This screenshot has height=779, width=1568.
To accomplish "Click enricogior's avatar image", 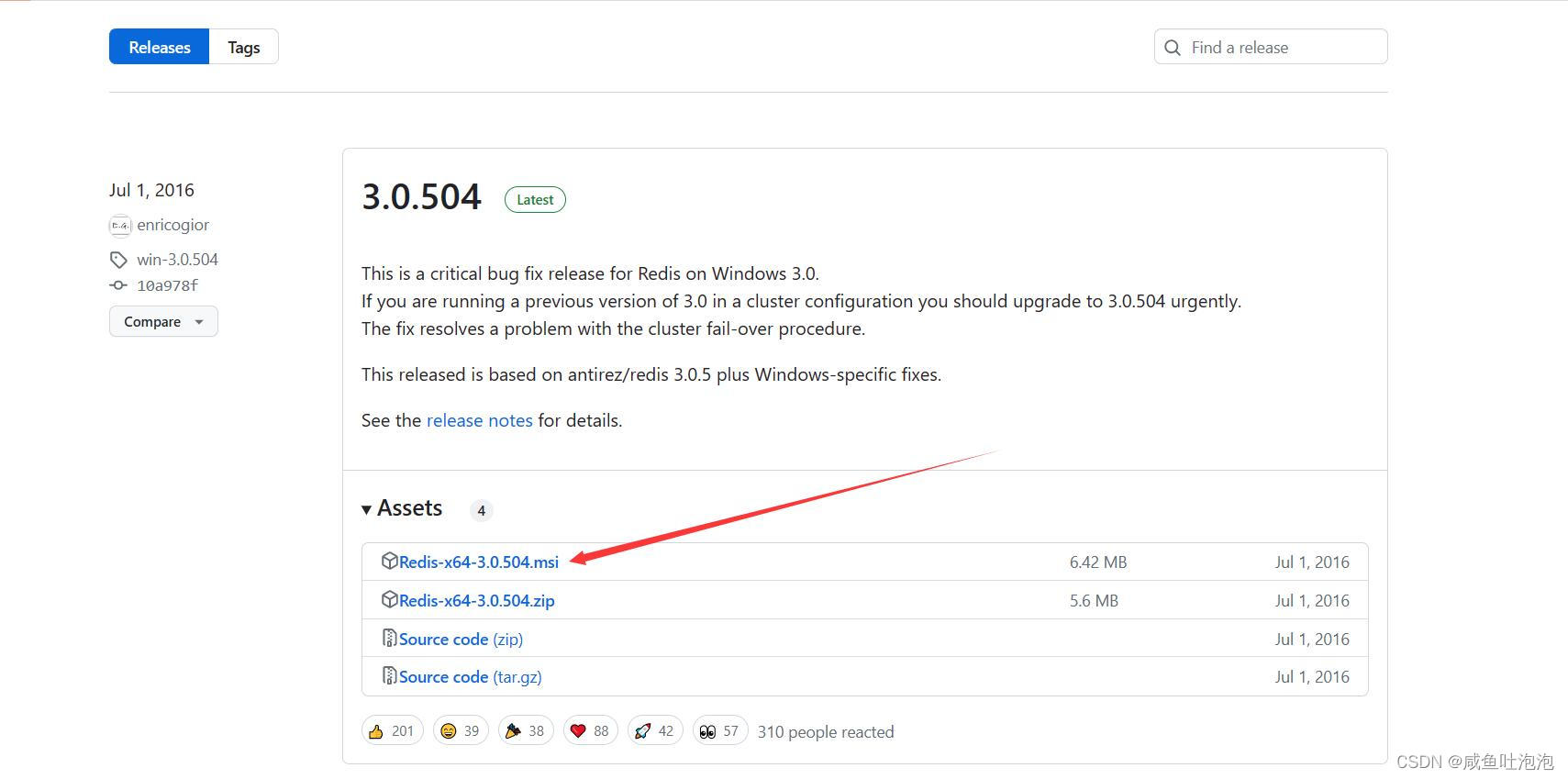I will coord(120,226).
